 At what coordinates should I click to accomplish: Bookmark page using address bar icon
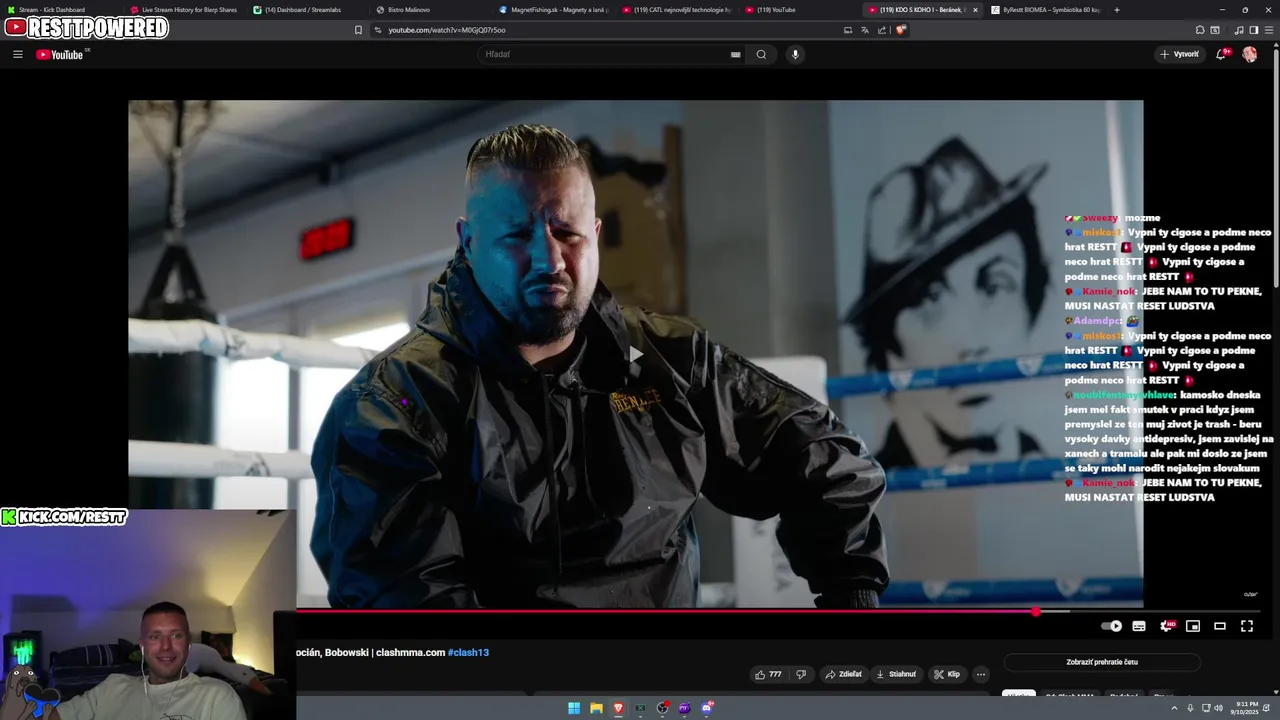pos(358,30)
